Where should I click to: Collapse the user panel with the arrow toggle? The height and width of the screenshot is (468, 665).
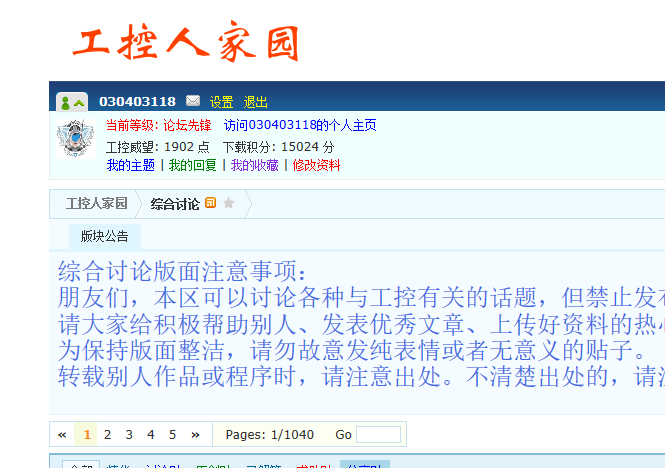(79, 102)
